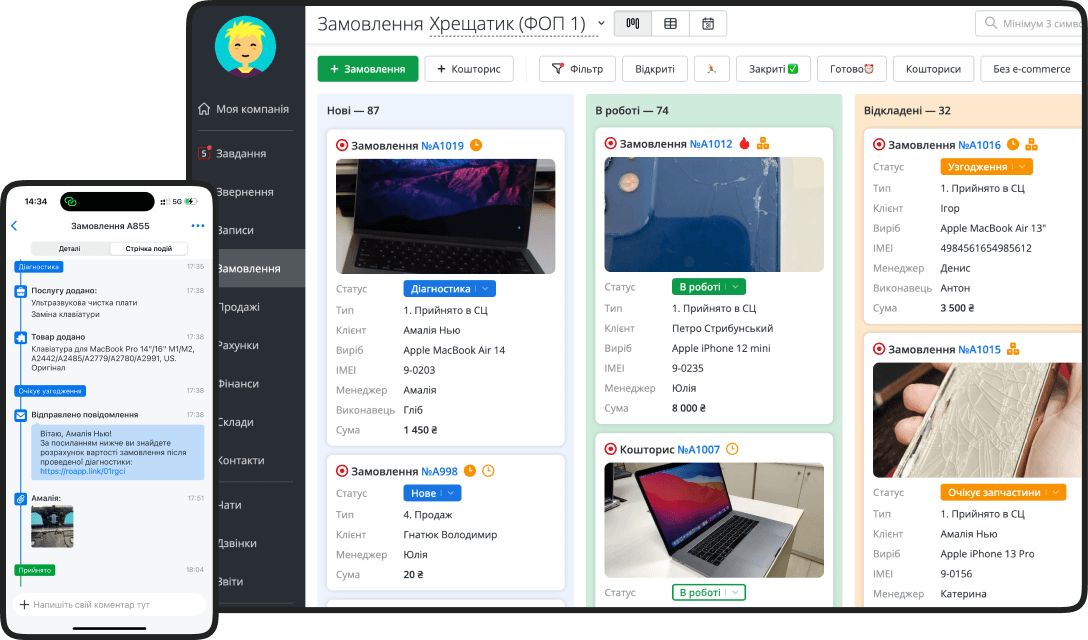Open Контакти in the sidebar
1088x640 pixels.
click(241, 460)
